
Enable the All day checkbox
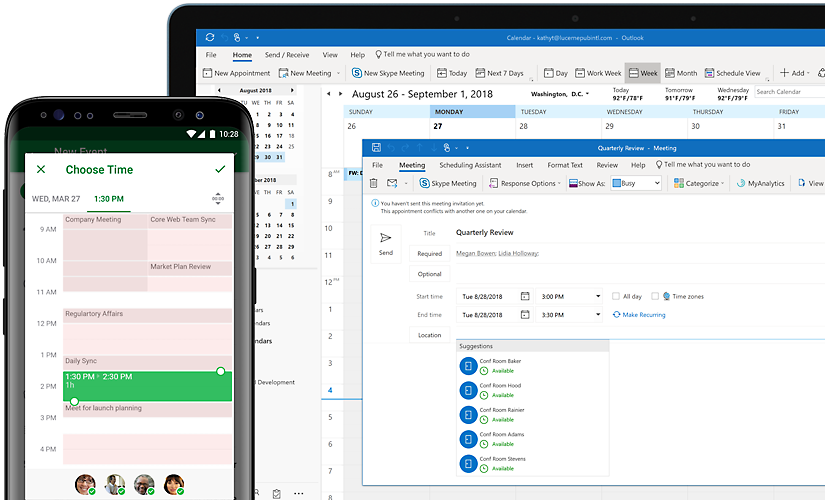(614, 296)
